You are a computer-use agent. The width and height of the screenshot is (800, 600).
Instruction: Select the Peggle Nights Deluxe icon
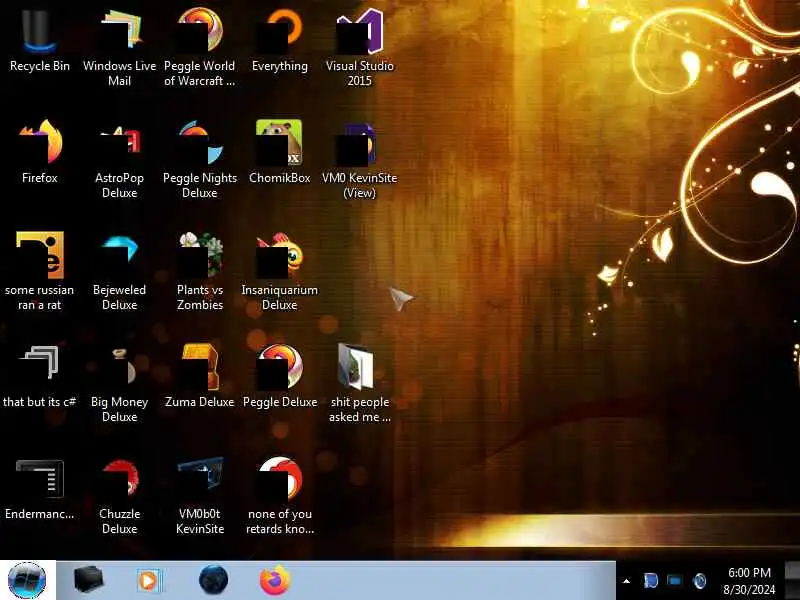[x=199, y=161]
